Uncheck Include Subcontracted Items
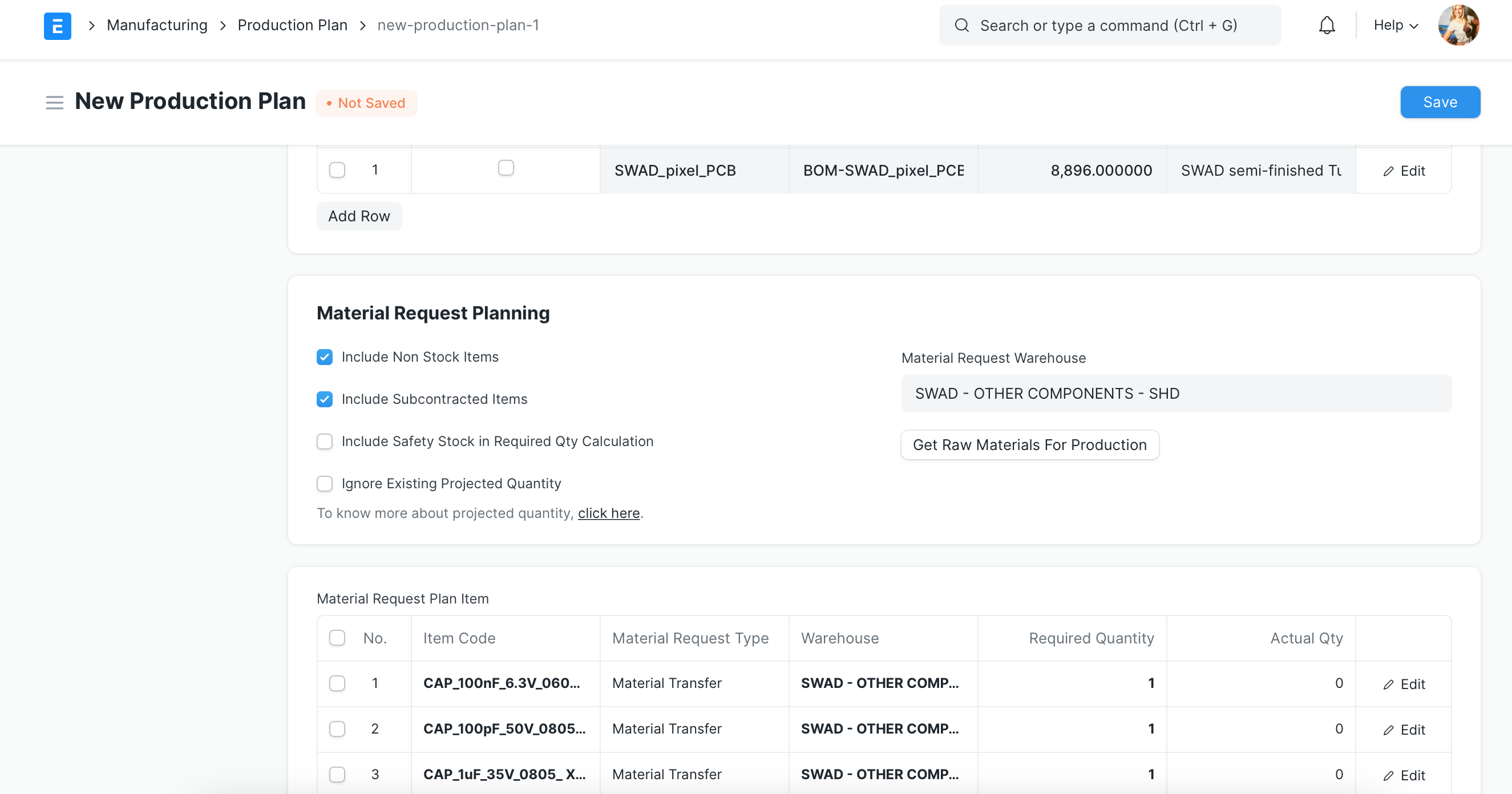Image resolution: width=1512 pixels, height=794 pixels. coord(325,399)
